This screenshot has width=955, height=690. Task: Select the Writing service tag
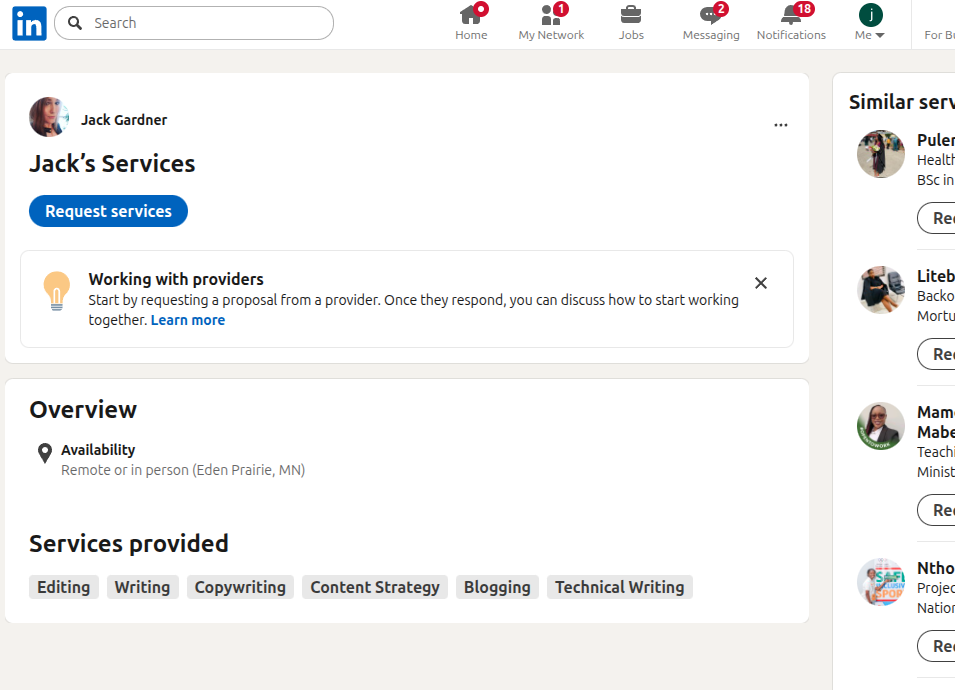tap(143, 587)
